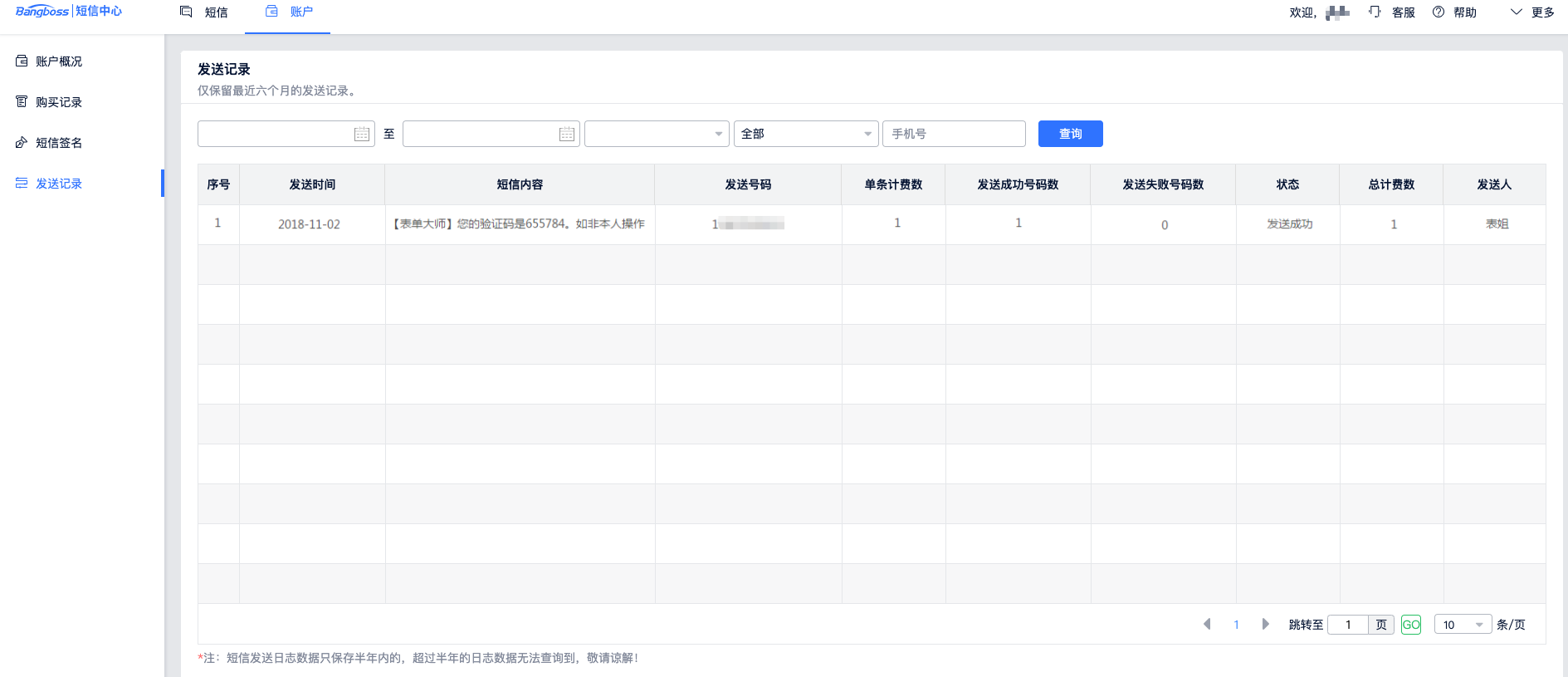Switch to the 账户 tab

pos(289,12)
